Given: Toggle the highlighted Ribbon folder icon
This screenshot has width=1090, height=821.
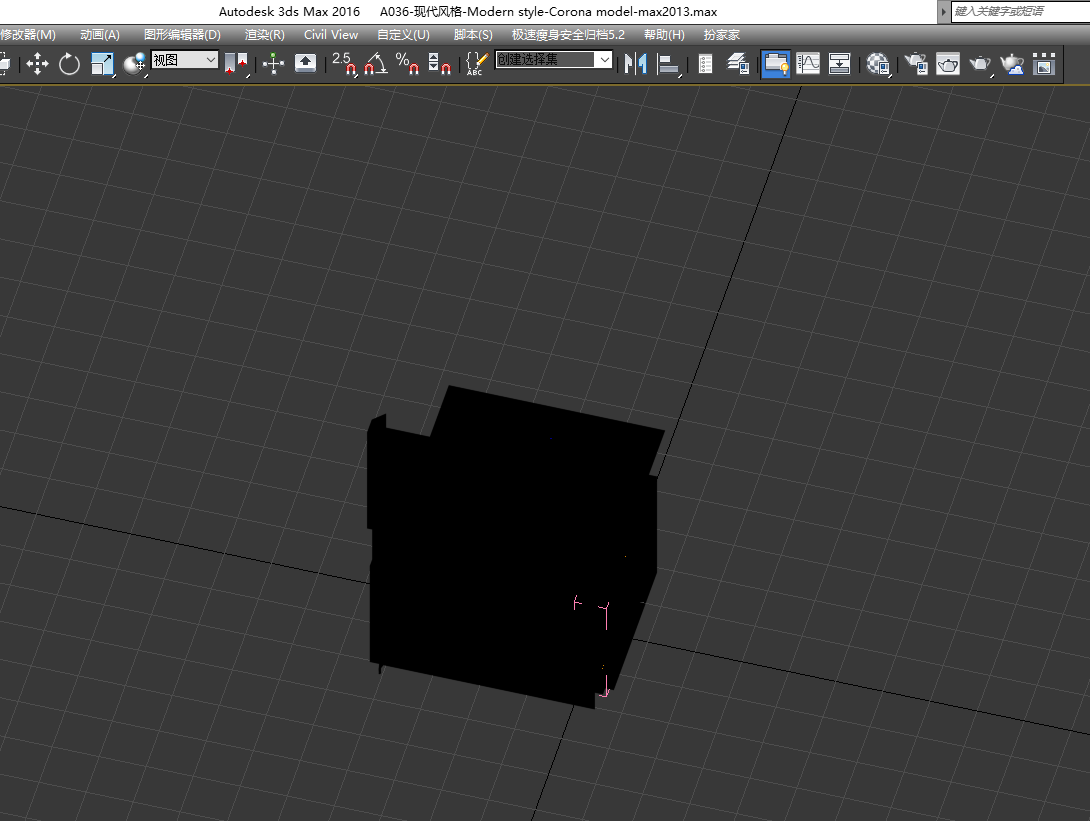Looking at the screenshot, I should 775,64.
